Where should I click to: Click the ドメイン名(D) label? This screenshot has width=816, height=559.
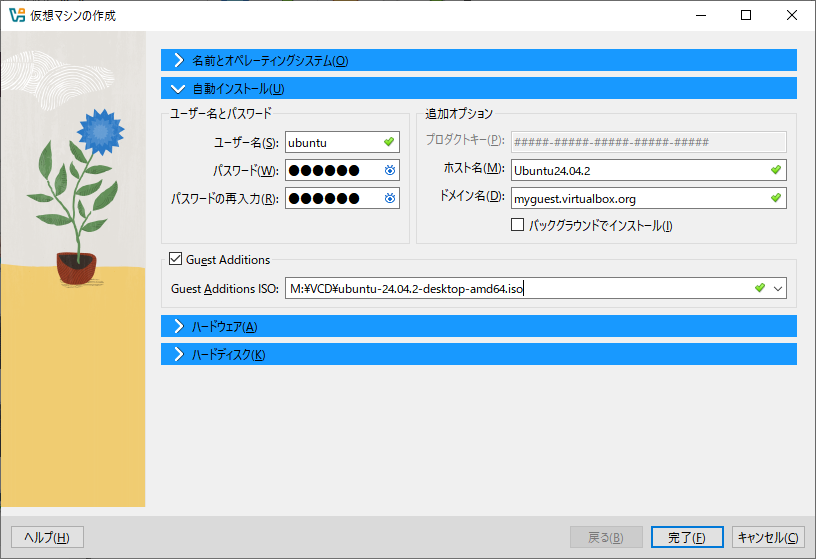(x=473, y=196)
